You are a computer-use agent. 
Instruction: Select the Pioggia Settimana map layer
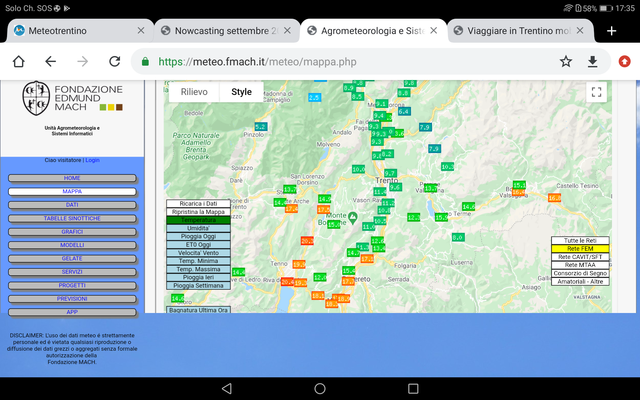point(198,286)
